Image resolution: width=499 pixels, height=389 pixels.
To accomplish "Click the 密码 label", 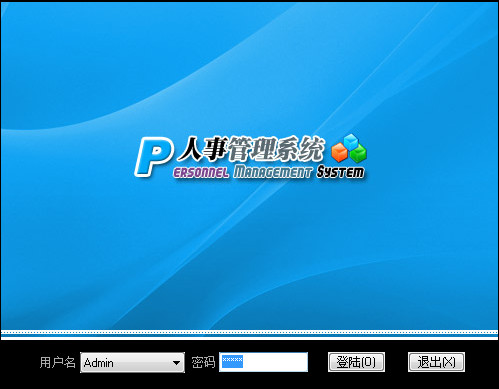I will (x=203, y=362).
